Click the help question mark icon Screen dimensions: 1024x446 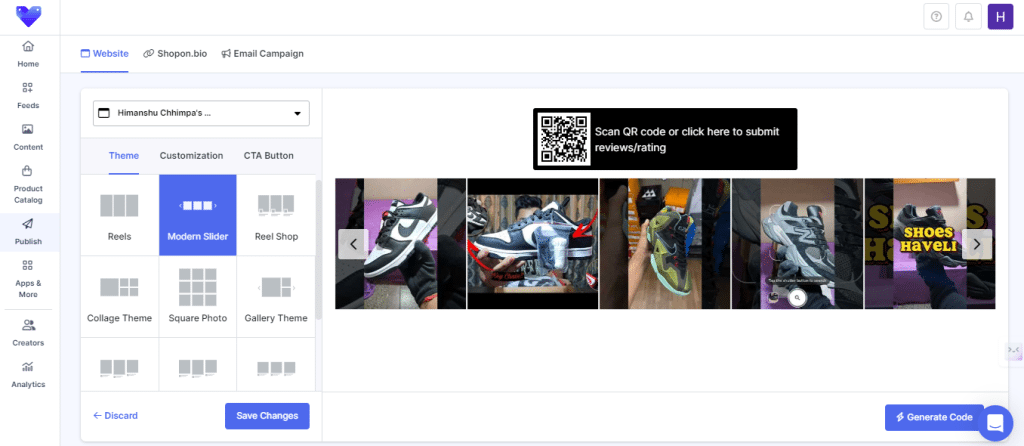pyautogui.click(x=936, y=17)
